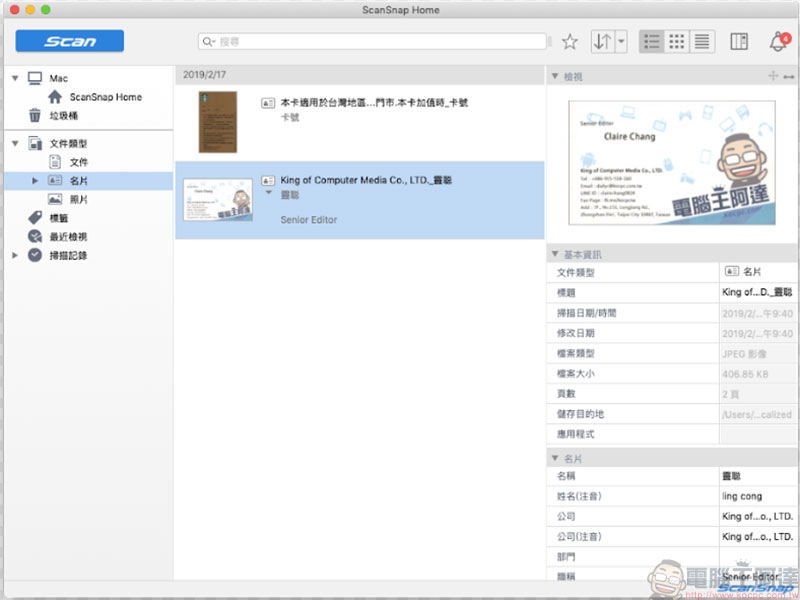Click the 掃描記錄 clock icon
Viewport: 800px width, 600px height.
(35, 255)
